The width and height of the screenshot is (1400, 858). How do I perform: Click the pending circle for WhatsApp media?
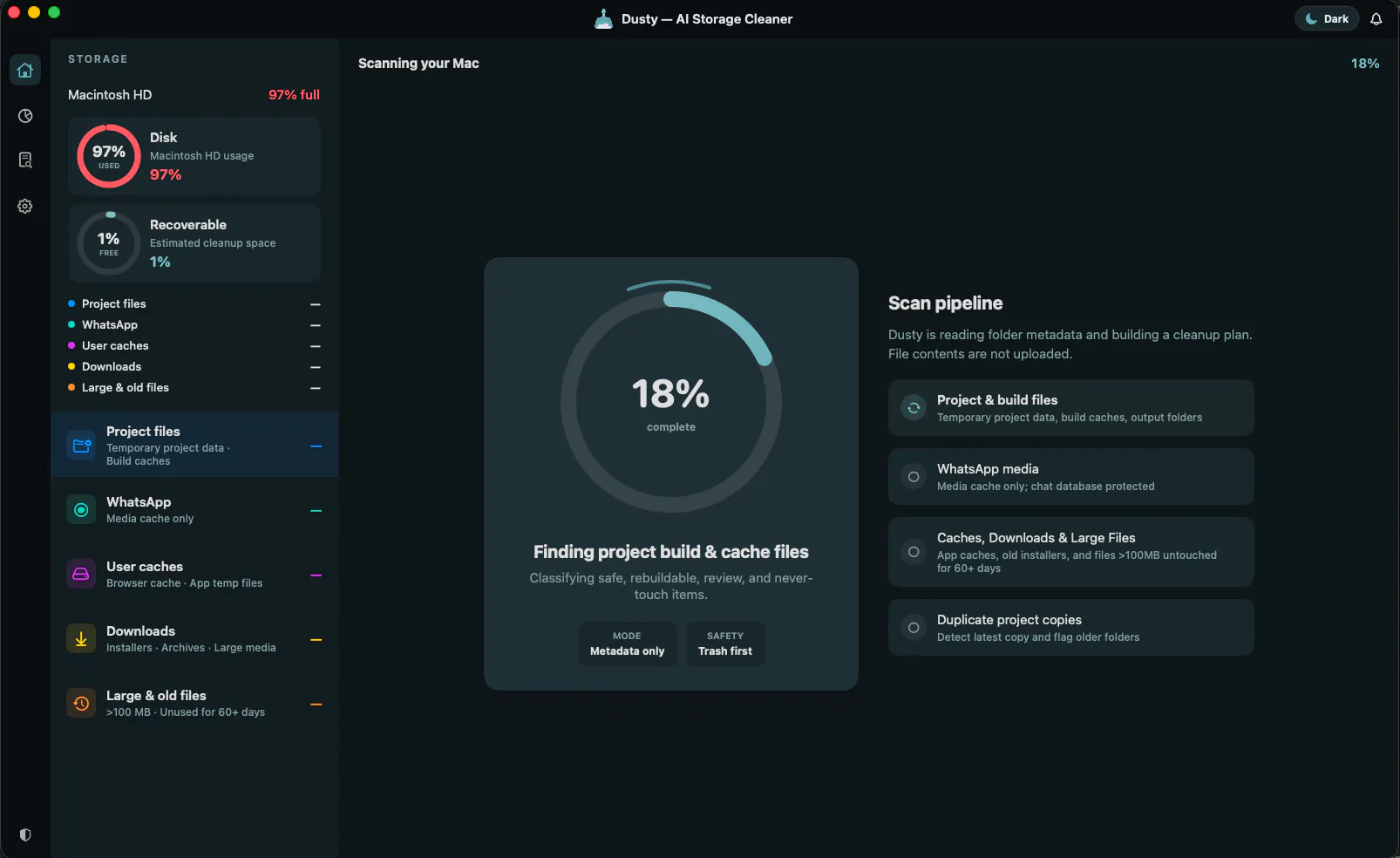pyautogui.click(x=914, y=477)
